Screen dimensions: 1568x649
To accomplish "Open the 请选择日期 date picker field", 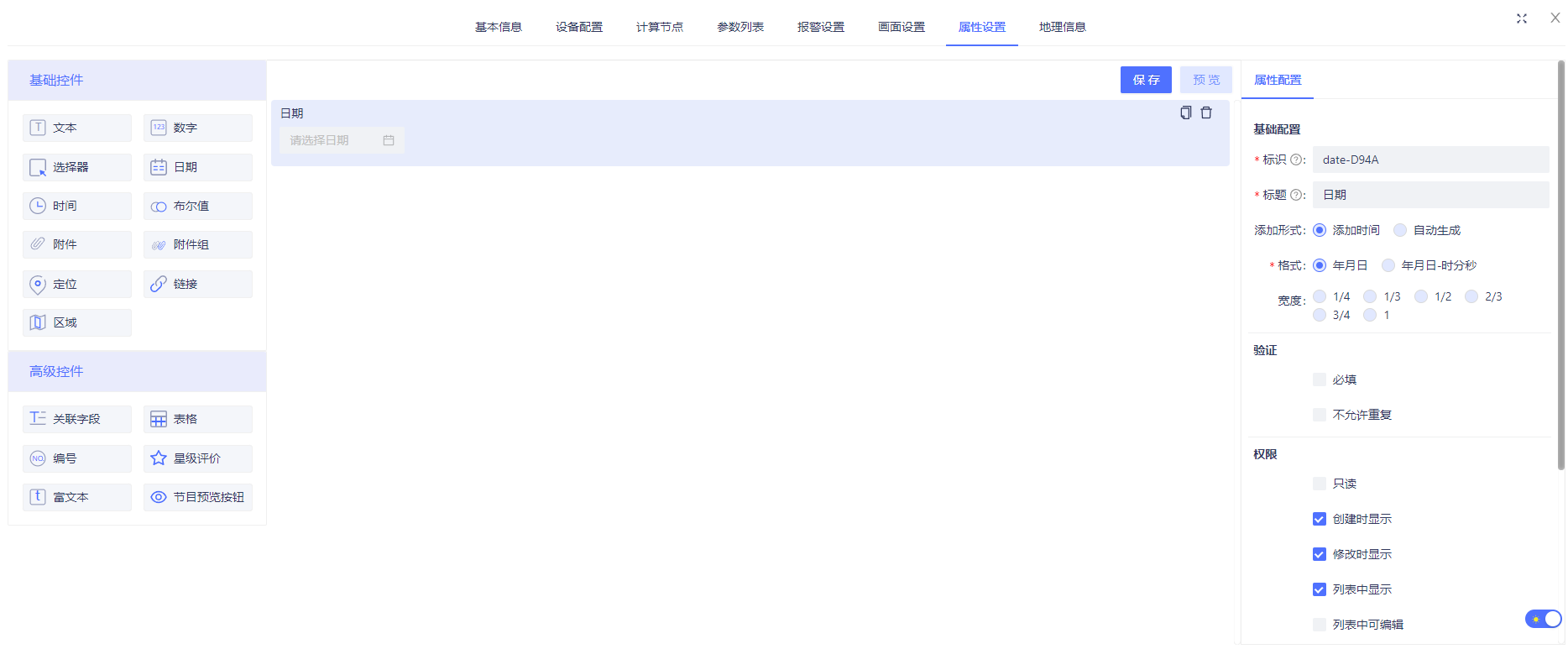I will click(x=342, y=140).
